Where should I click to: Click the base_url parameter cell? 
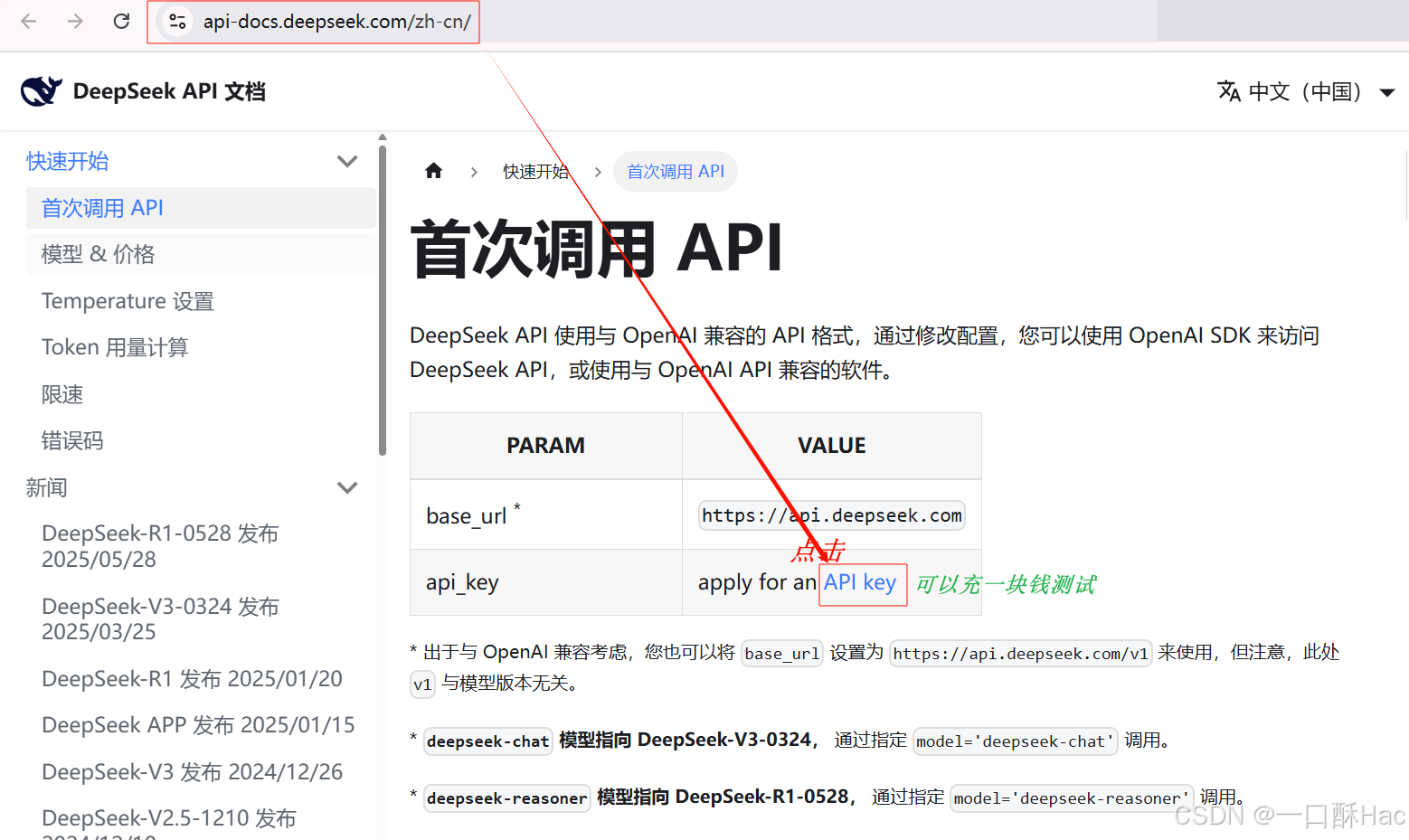pos(546,514)
